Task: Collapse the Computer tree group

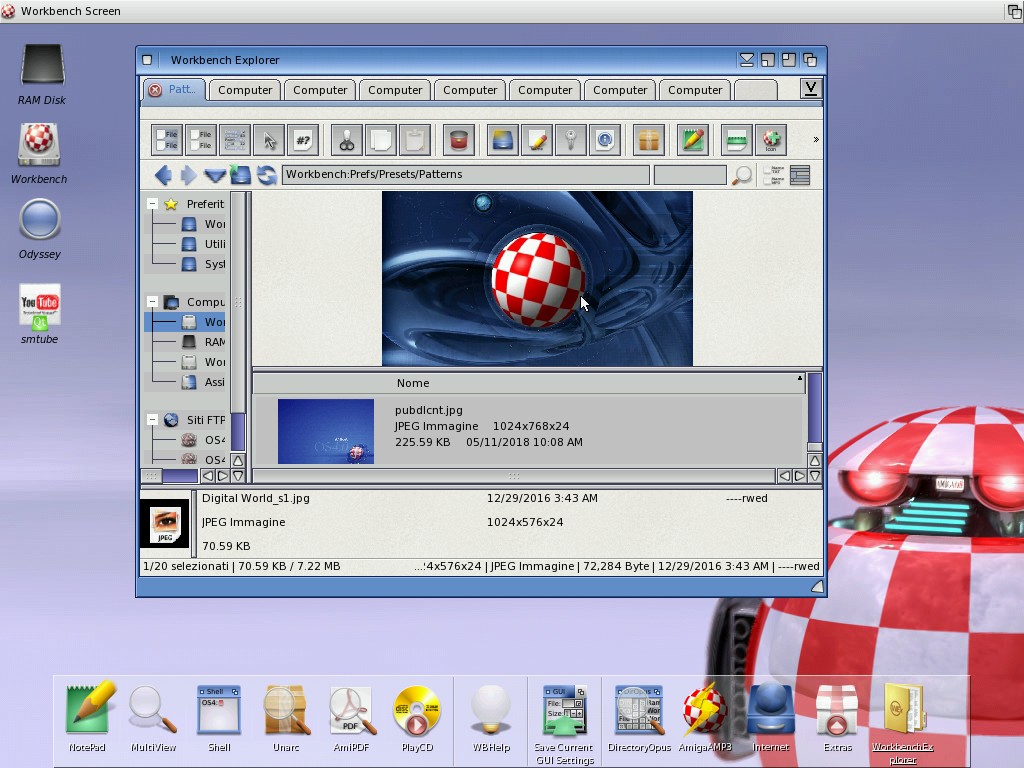Action: (x=153, y=302)
